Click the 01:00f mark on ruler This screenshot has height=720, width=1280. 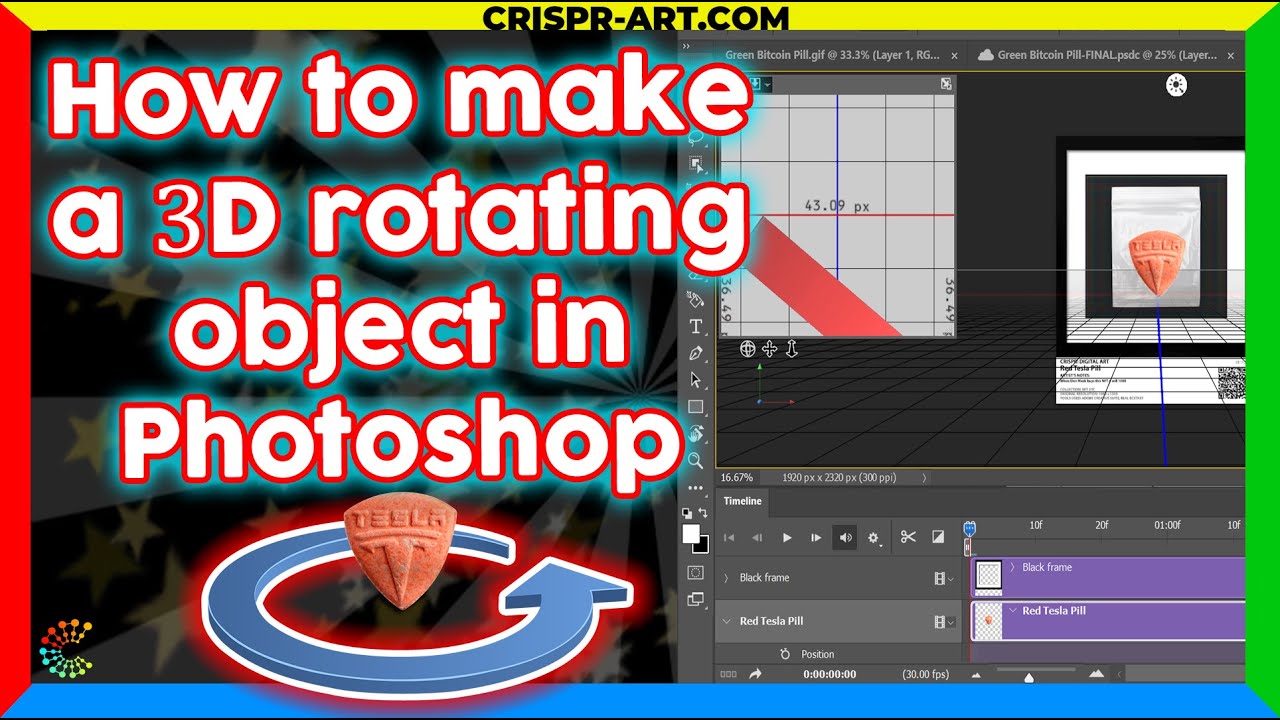point(1167,525)
